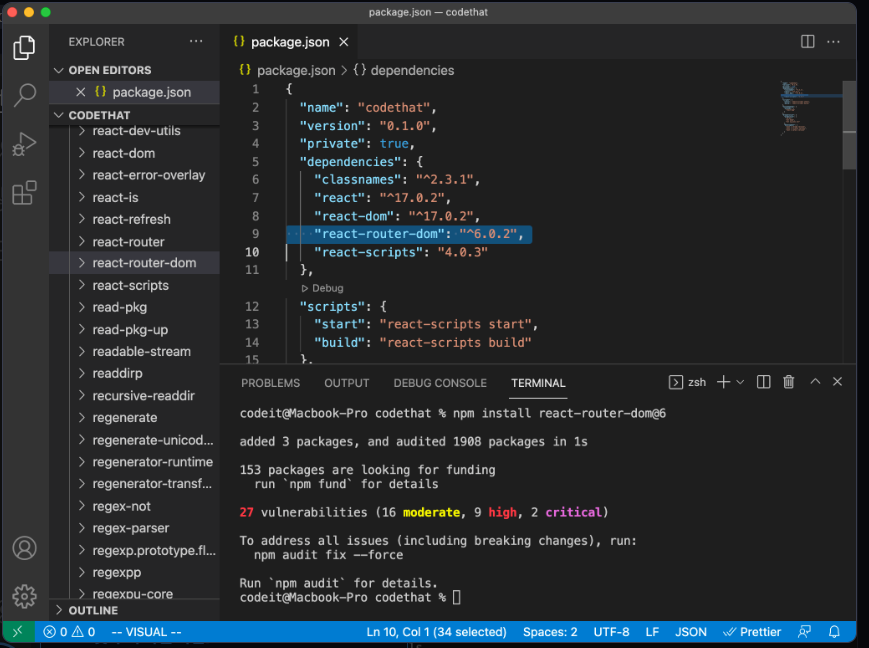
Task: Select the readable-stream folder row
Action: (x=135, y=351)
